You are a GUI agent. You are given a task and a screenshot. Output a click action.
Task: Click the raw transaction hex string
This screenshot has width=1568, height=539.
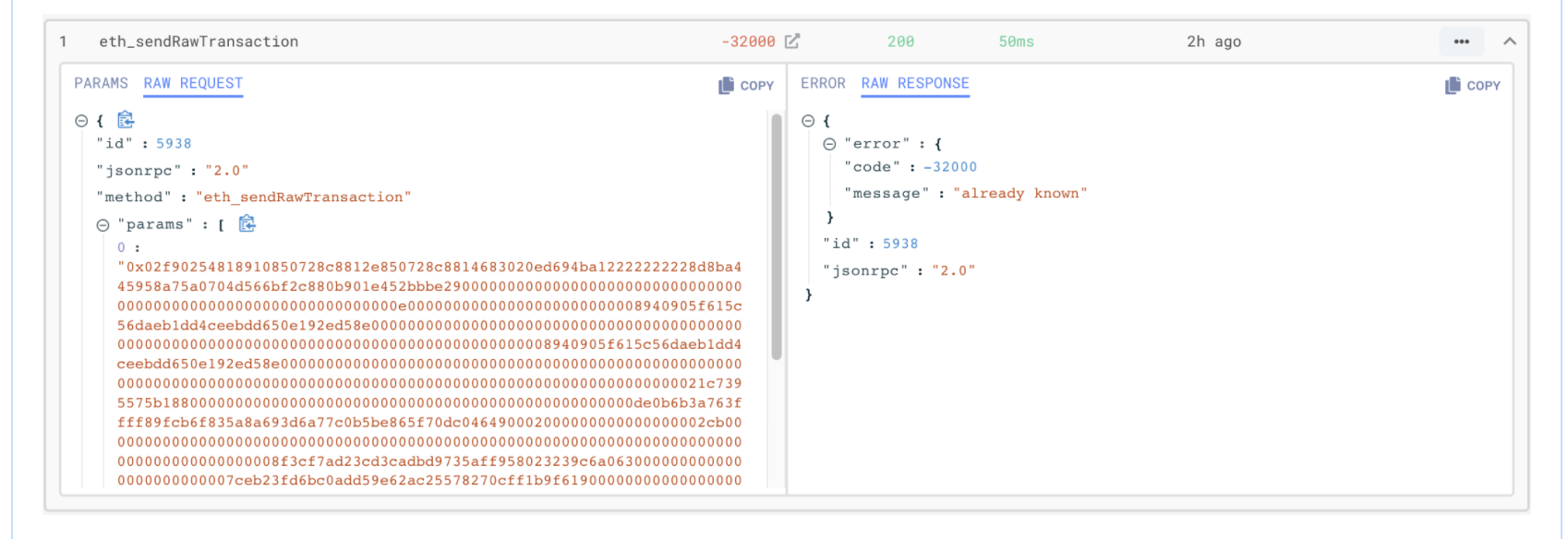point(429,374)
